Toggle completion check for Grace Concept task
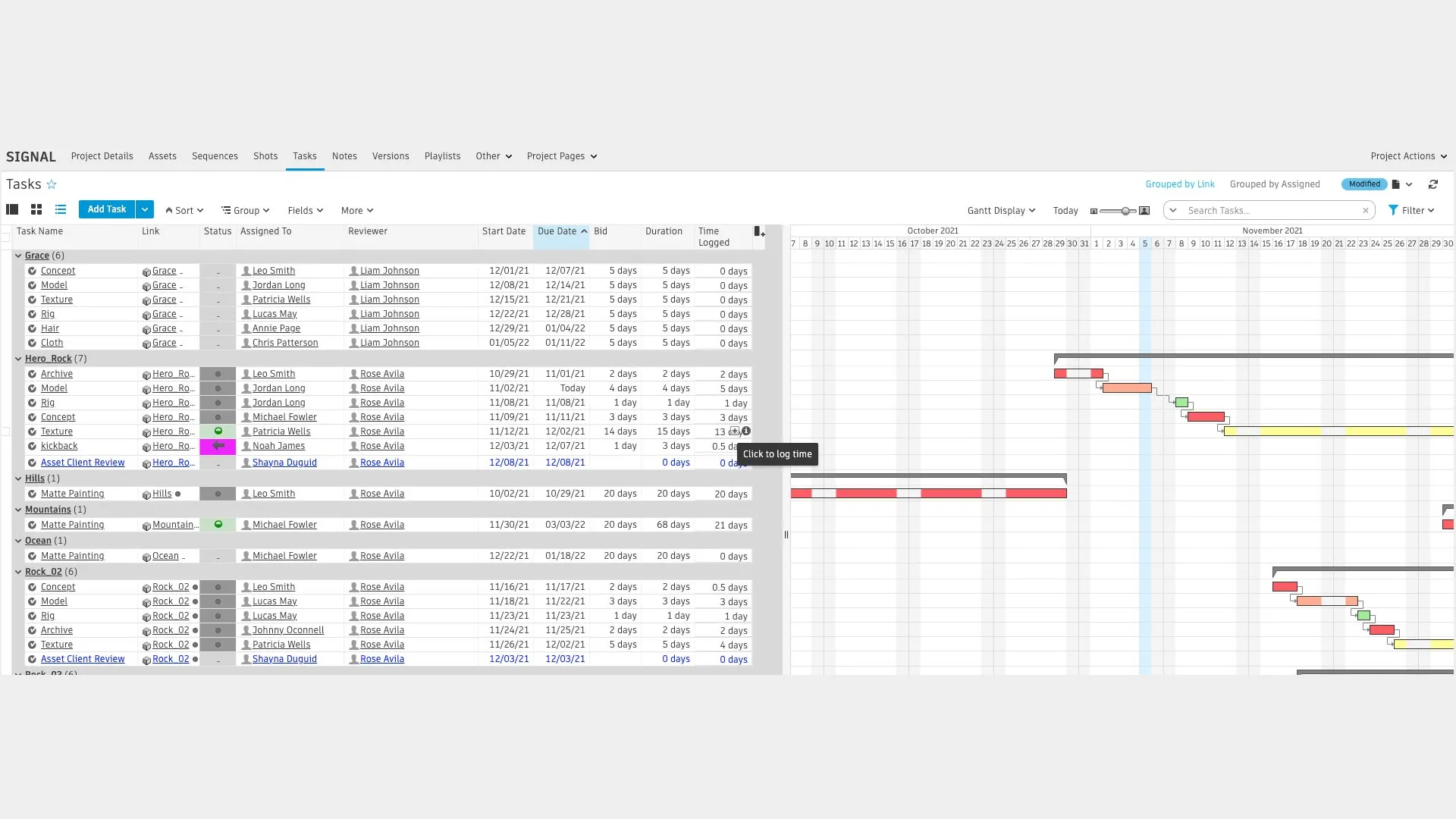 (32, 271)
